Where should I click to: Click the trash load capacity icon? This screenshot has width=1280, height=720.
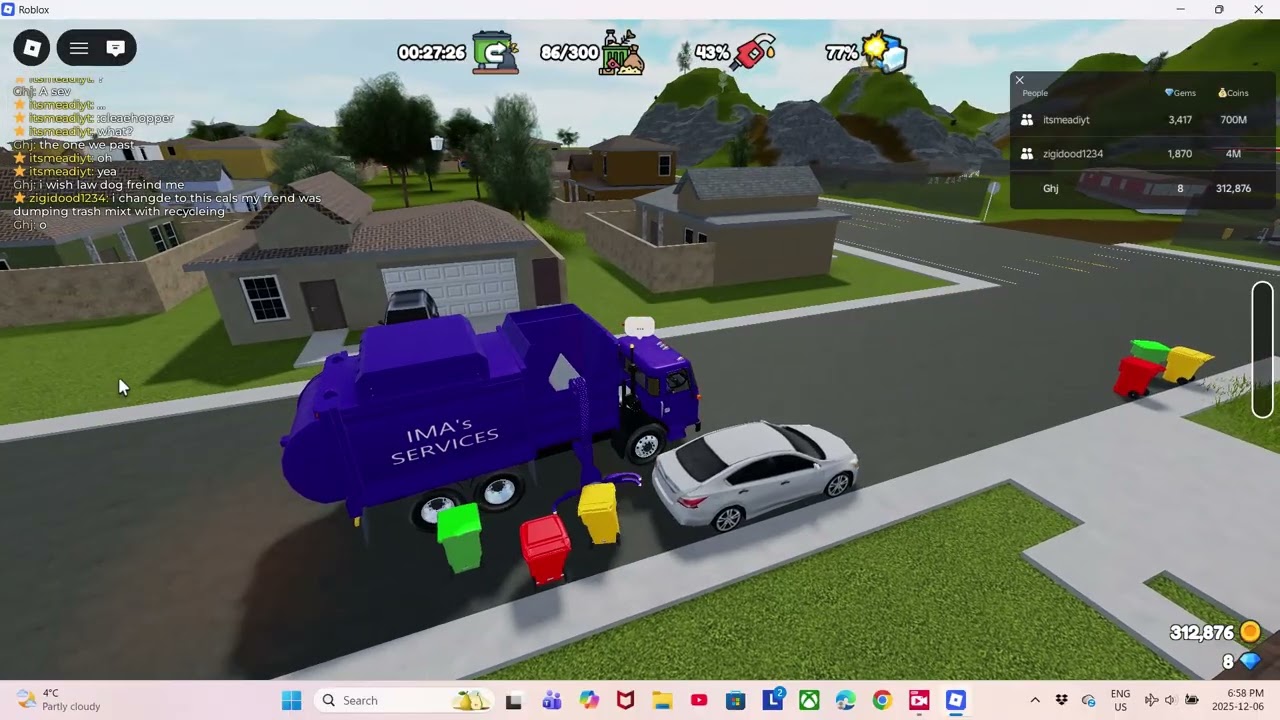(622, 52)
